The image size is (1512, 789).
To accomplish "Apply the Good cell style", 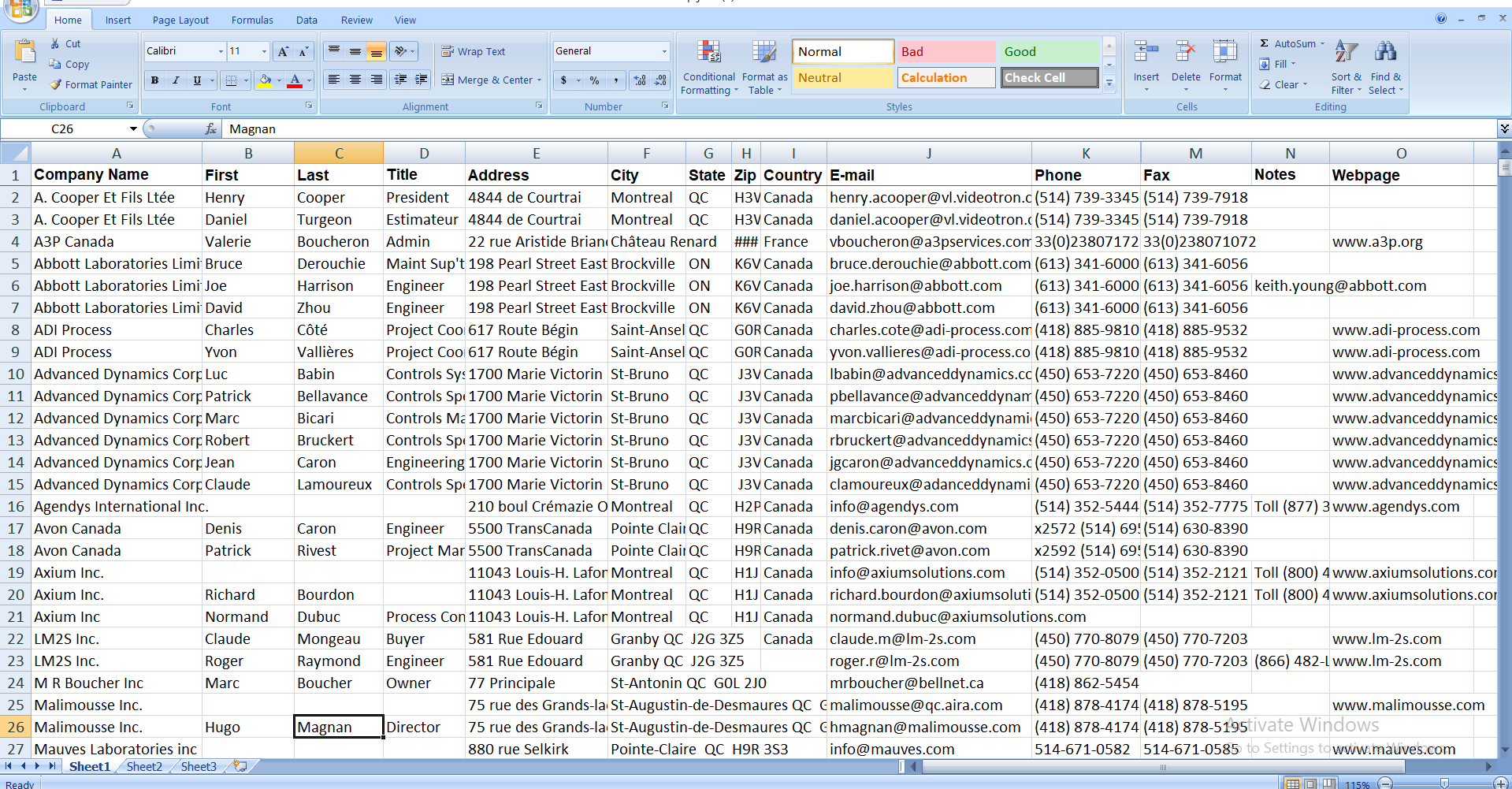I will (1048, 50).
